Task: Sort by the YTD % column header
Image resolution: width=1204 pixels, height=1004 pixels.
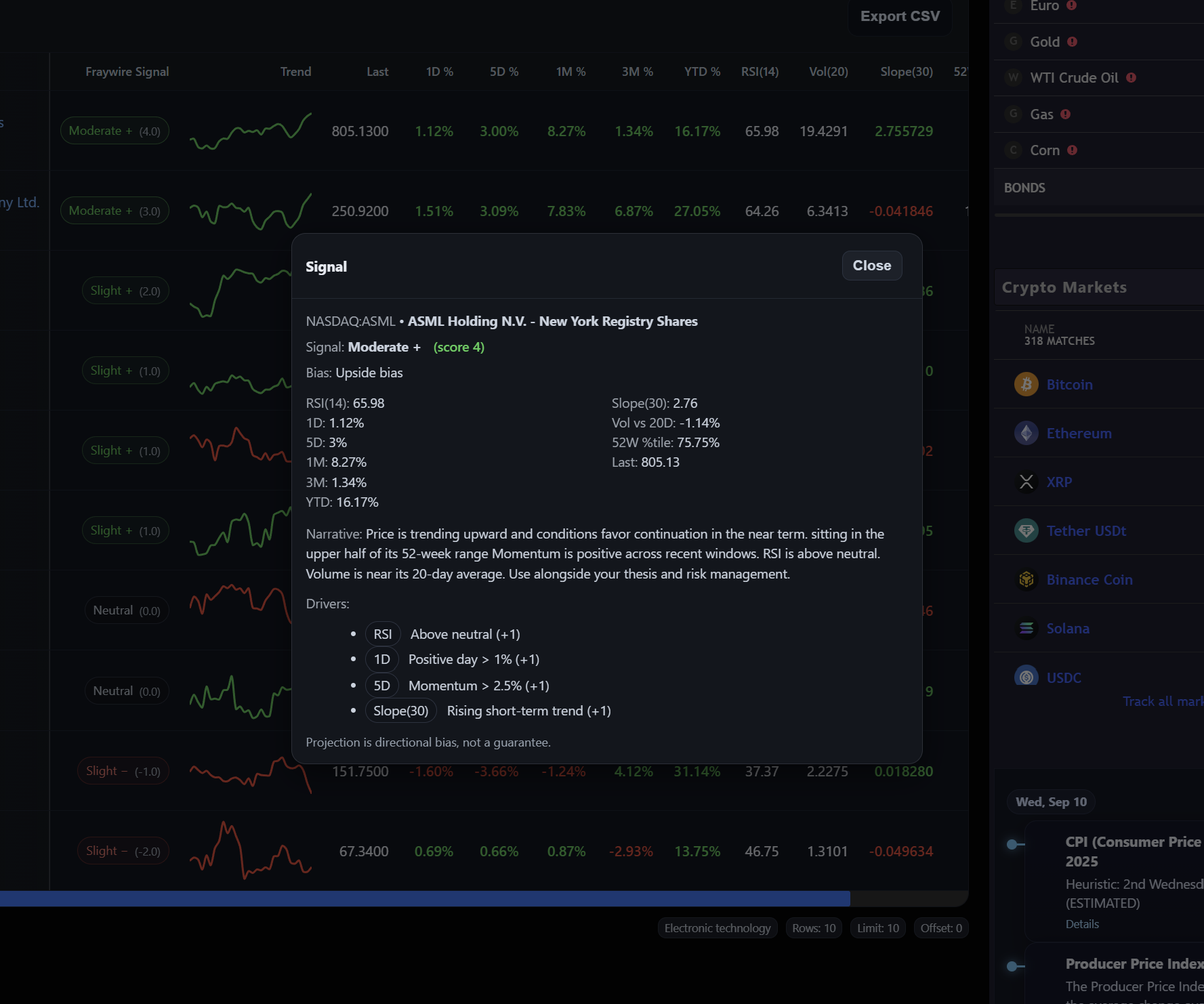Action: click(701, 72)
